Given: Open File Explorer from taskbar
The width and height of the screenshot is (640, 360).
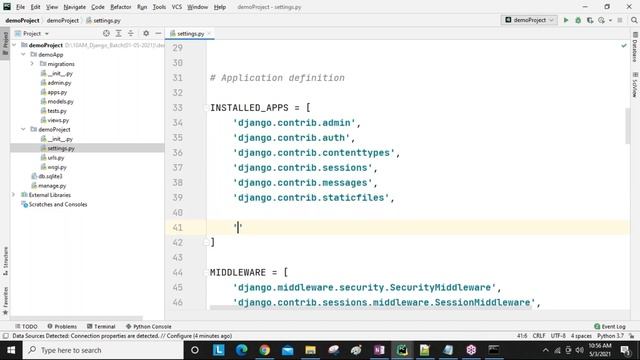Looking at the screenshot, I should [310, 350].
